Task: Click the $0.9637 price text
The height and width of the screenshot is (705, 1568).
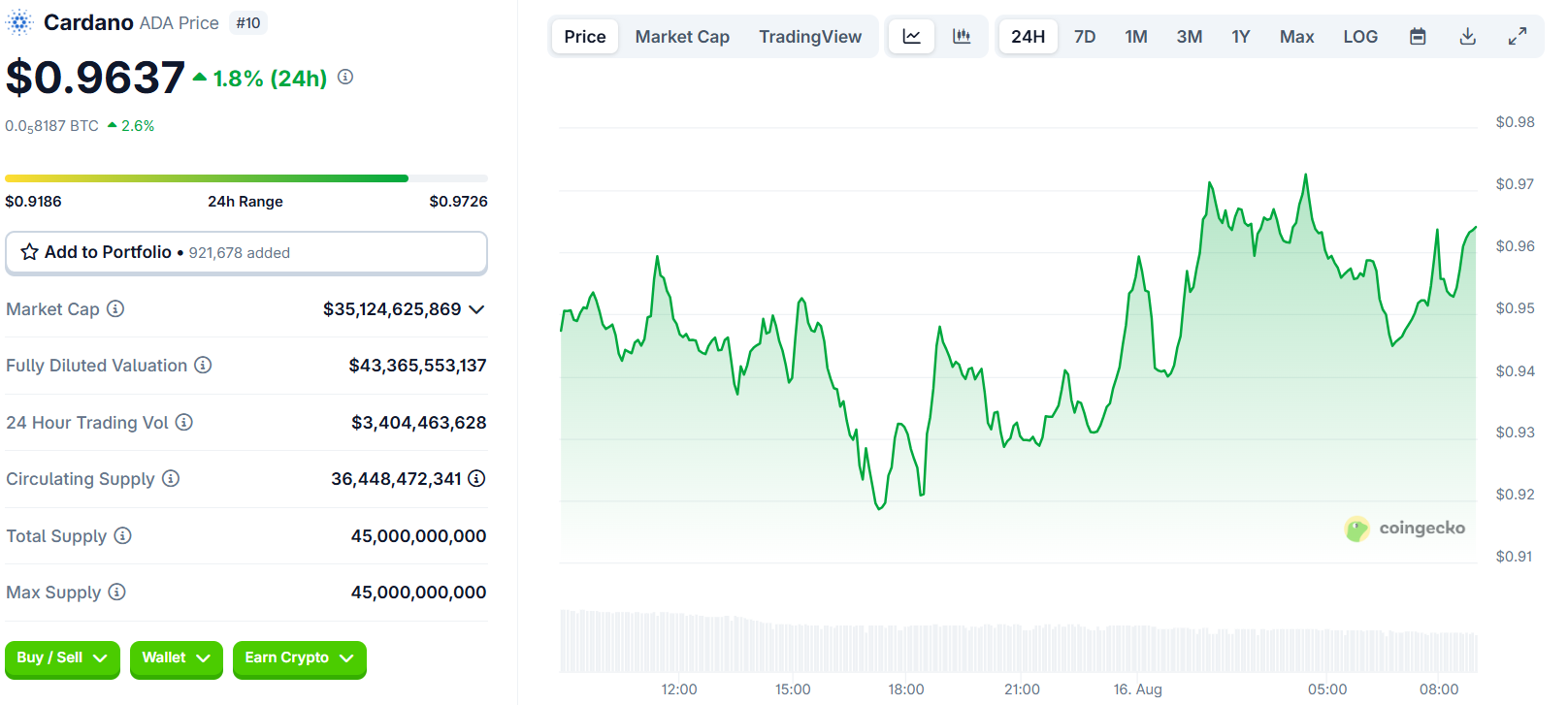Action: 95,78
